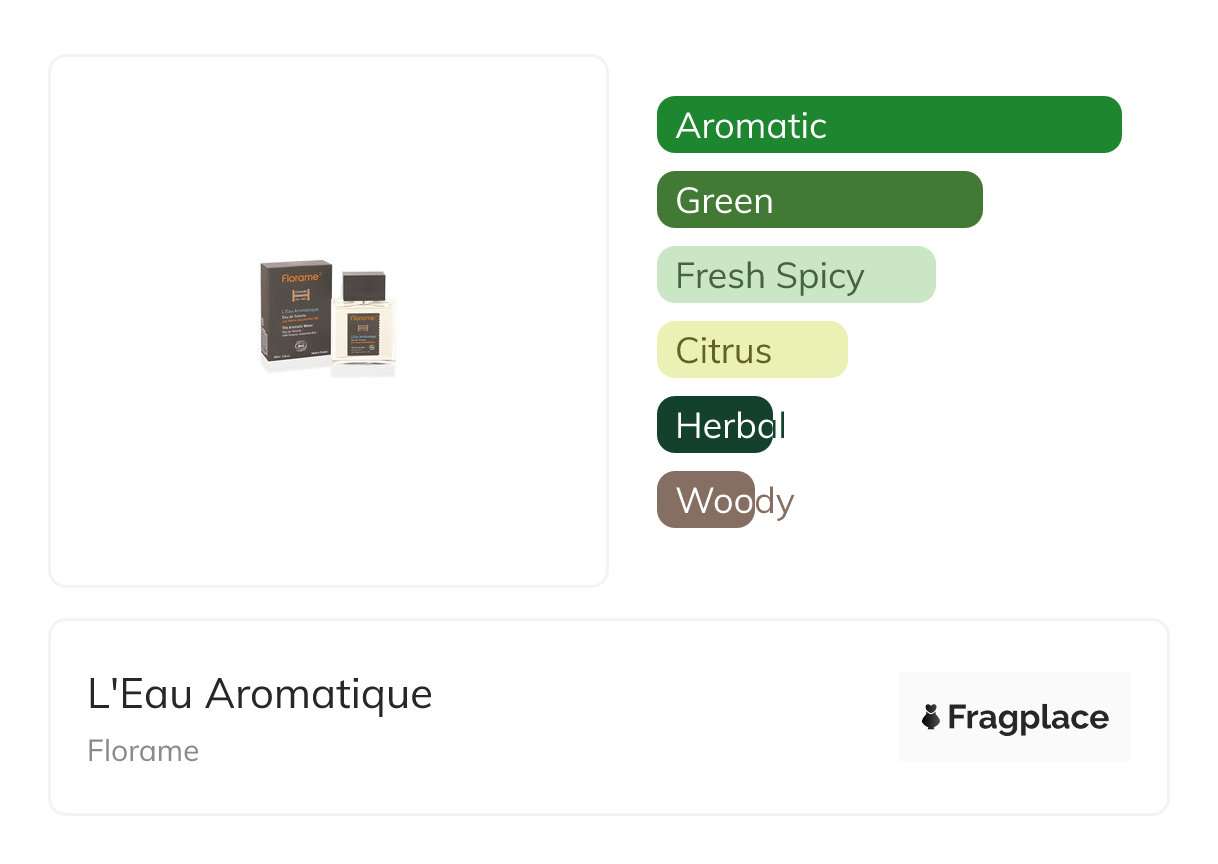Open the L'Eau Aromatique fragrance title
This screenshot has height=864, width=1218.
[x=260, y=693]
